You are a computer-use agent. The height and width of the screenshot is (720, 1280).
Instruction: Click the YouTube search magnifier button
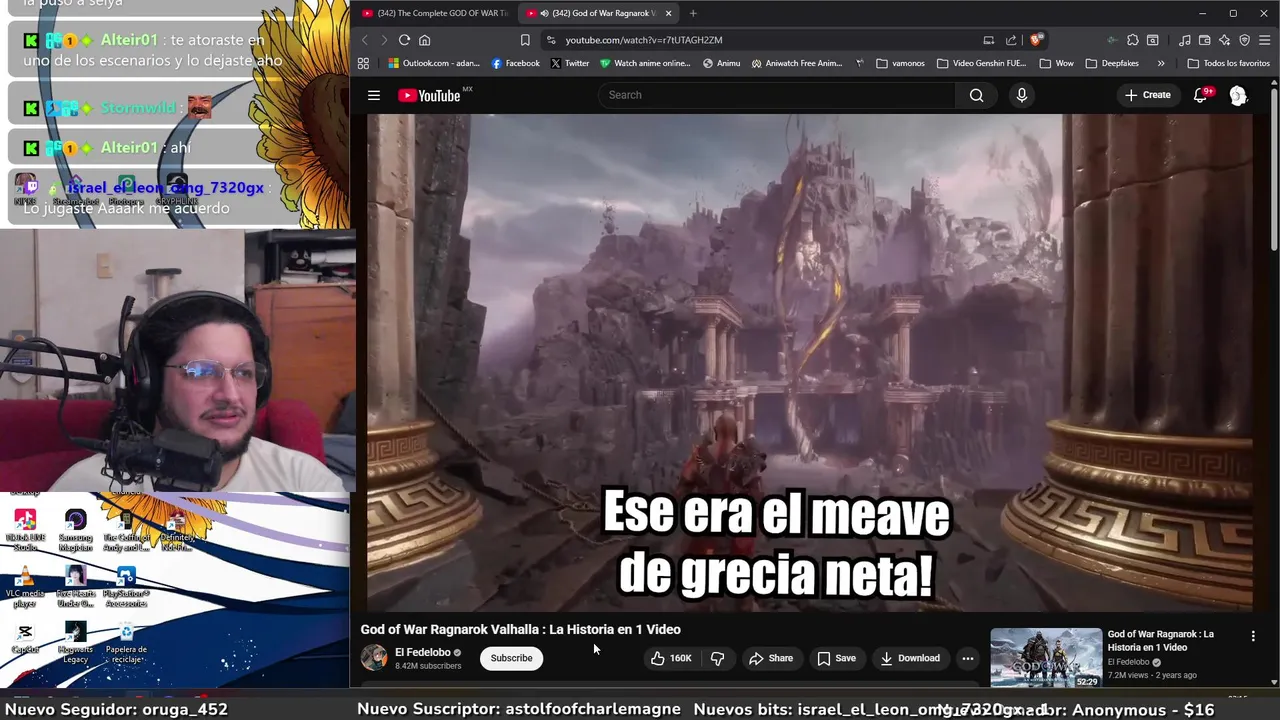pos(976,95)
